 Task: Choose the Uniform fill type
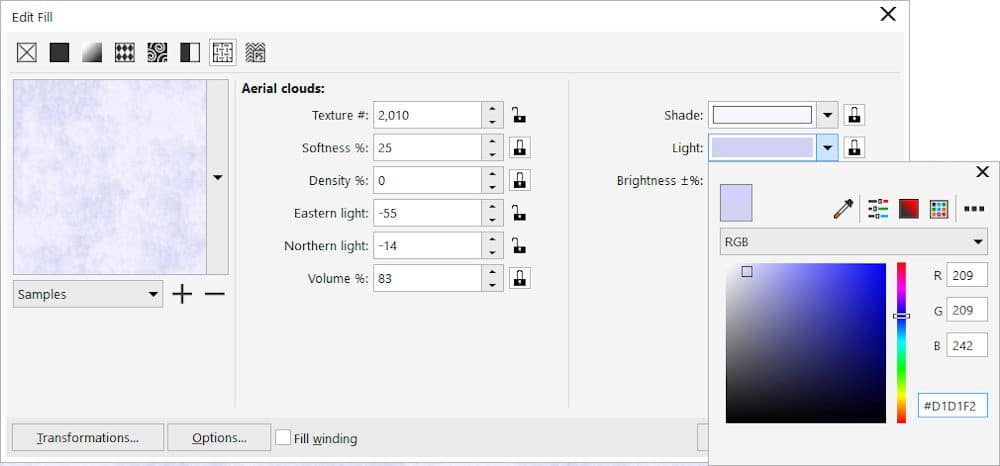[60, 52]
